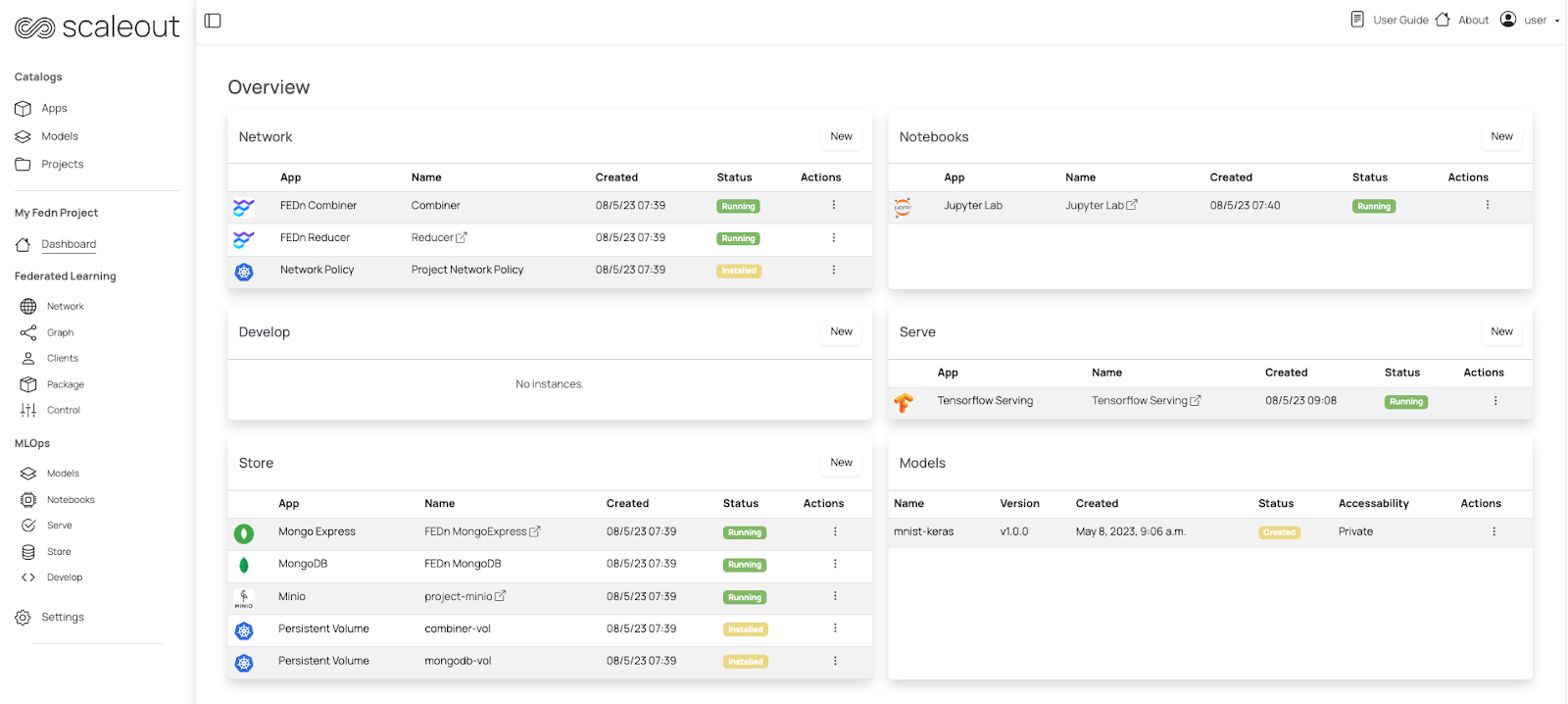The image size is (1568, 704).
Task: Open actions menu for Minio row
Action: coord(835,596)
